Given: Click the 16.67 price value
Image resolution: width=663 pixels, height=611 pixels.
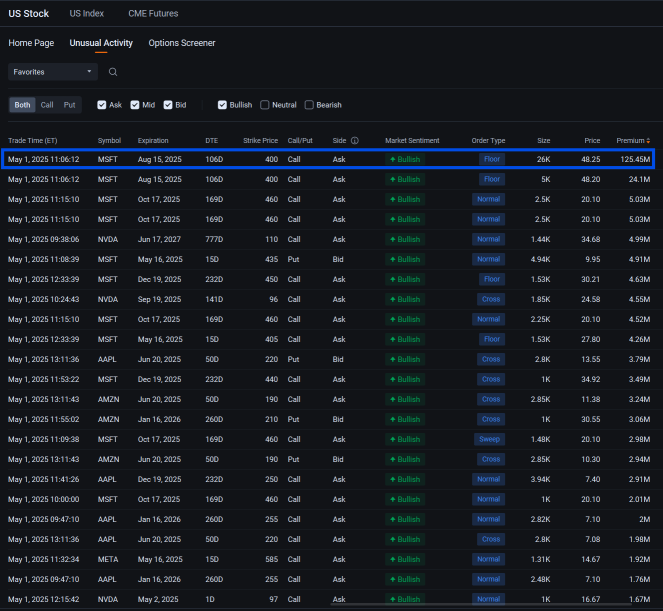Looking at the screenshot, I should [x=591, y=599].
